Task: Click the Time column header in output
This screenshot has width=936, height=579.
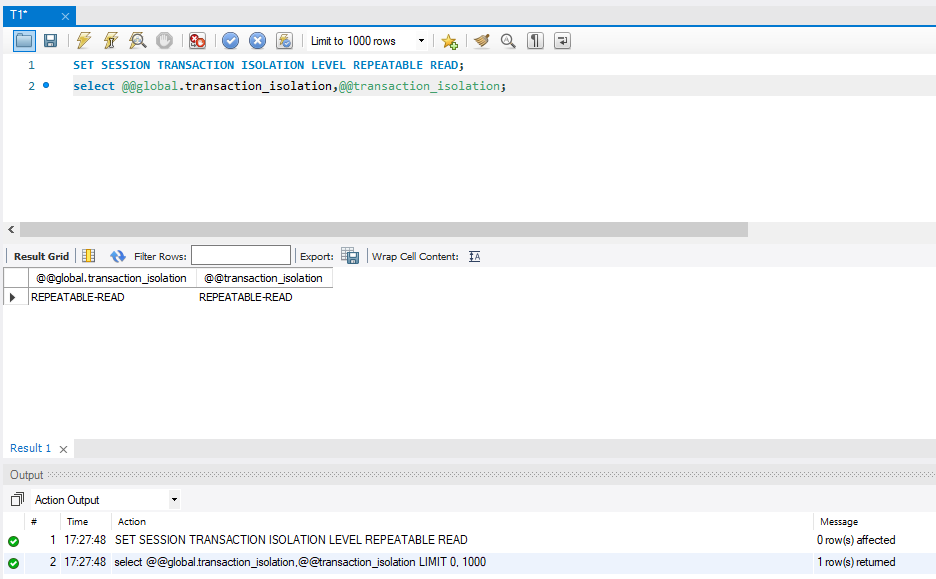Action: [x=78, y=522]
